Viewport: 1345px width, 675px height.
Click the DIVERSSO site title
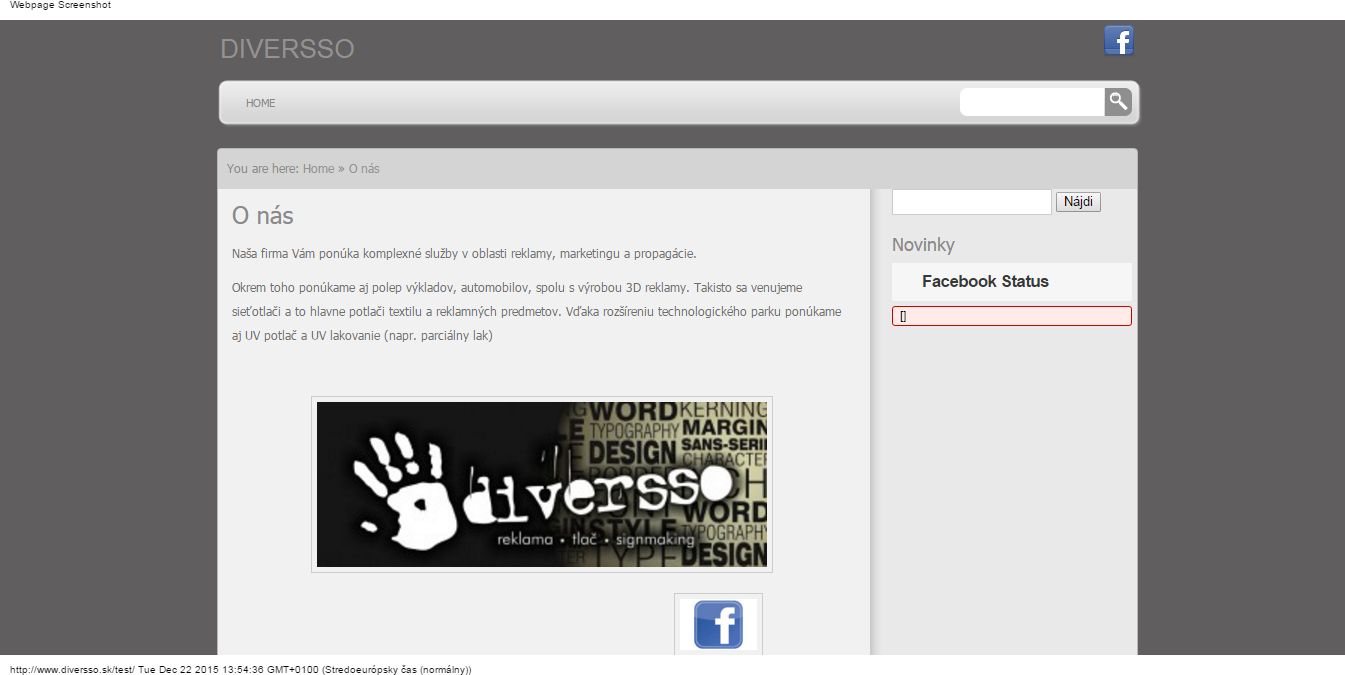(x=287, y=49)
